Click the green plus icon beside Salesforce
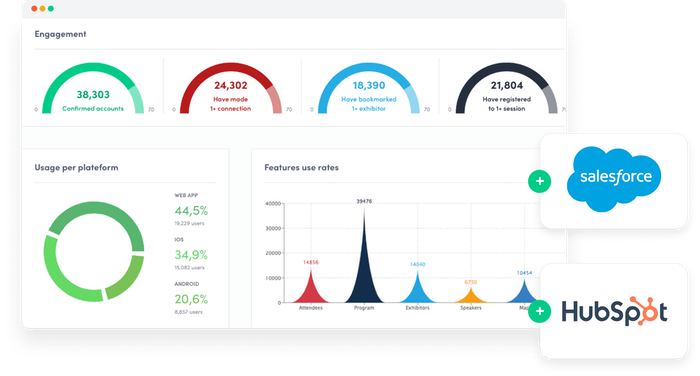This screenshot has width=700, height=376. click(539, 181)
